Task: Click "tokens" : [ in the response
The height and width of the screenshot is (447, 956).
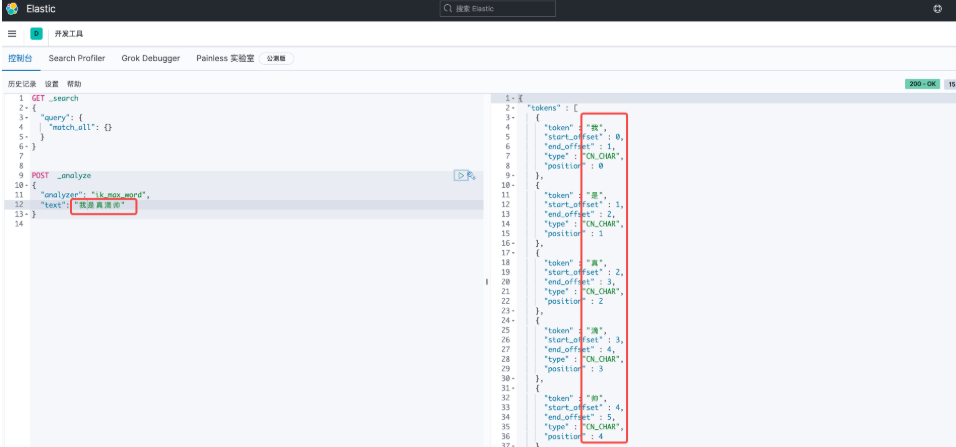Action: click(553, 108)
